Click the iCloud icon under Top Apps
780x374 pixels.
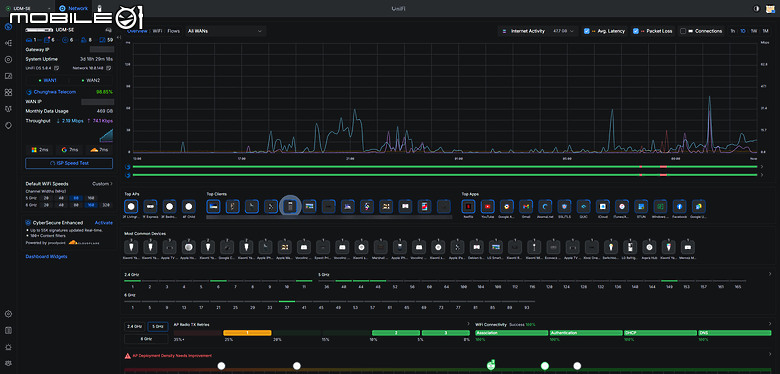[x=603, y=206]
